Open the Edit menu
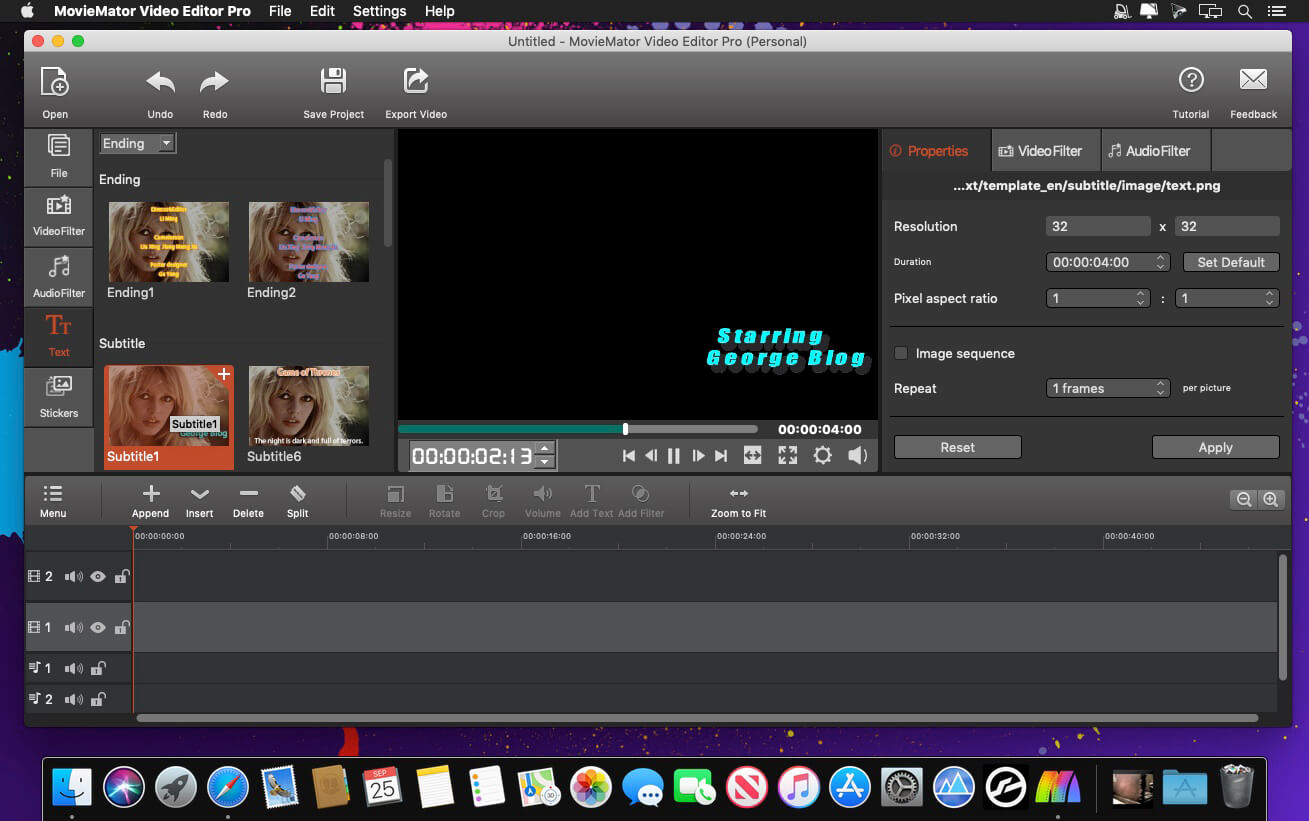 pos(322,11)
